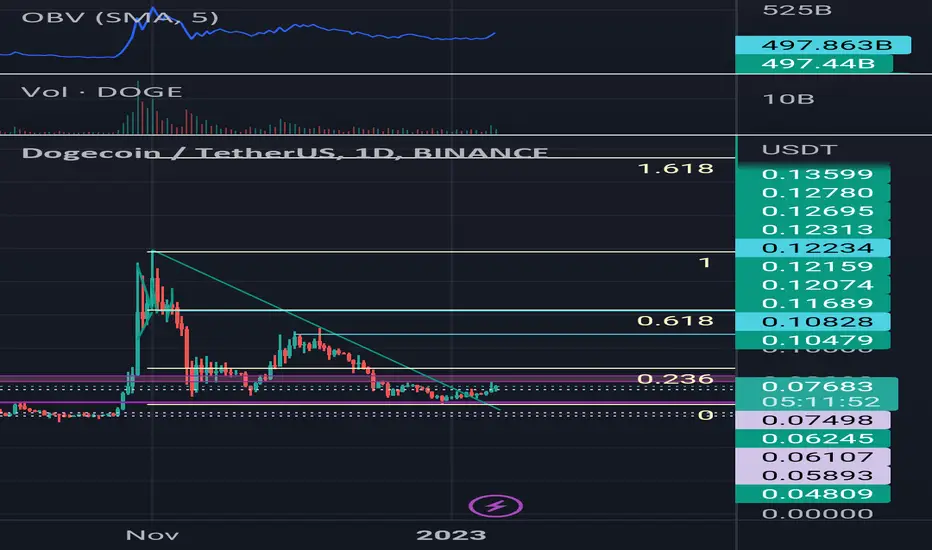The height and width of the screenshot is (550, 932).
Task: Click the purple lightning bolt event icon
Action: (x=496, y=506)
